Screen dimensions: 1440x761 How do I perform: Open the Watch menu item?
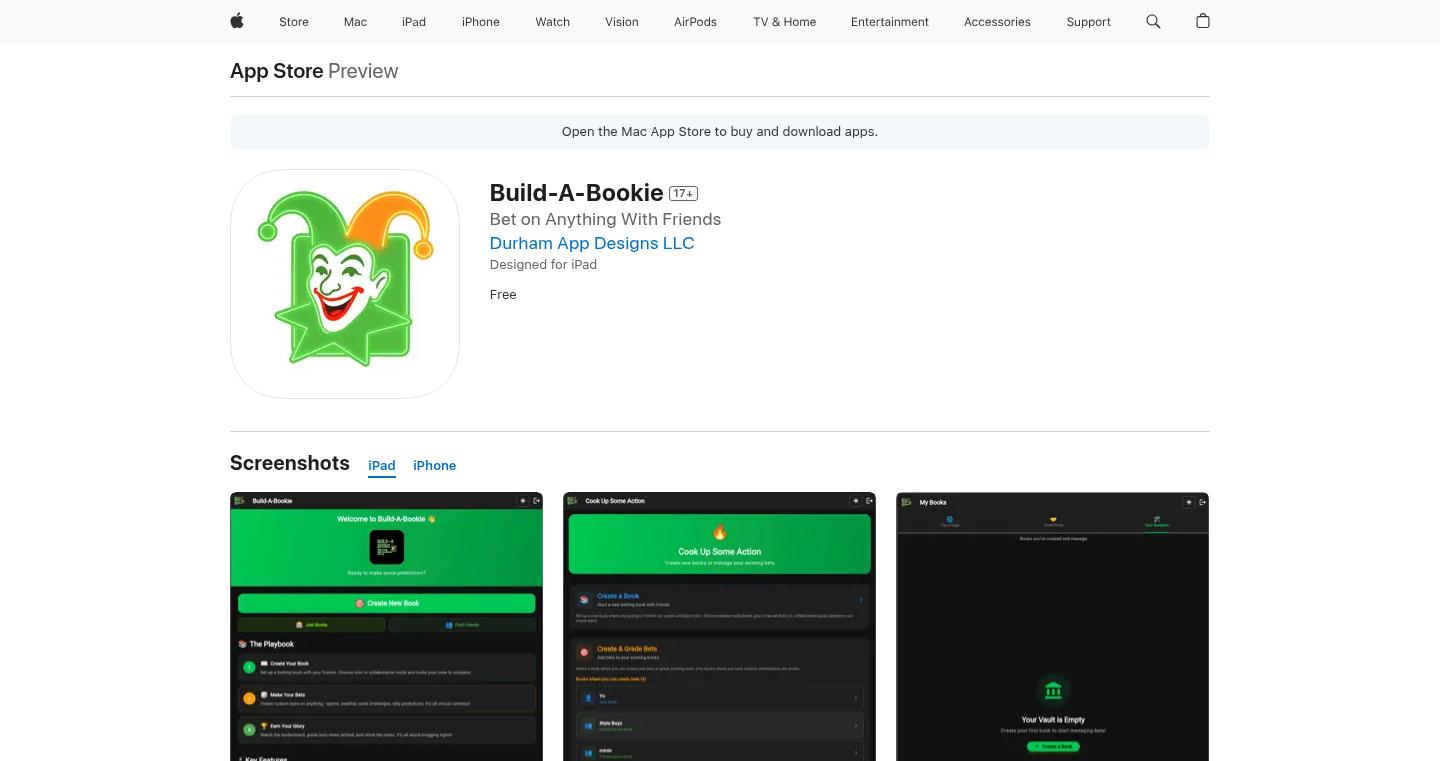[553, 22]
